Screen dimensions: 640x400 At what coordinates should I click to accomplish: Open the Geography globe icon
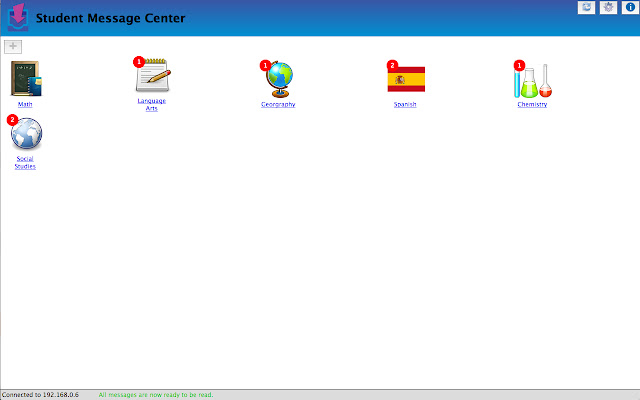click(x=279, y=80)
